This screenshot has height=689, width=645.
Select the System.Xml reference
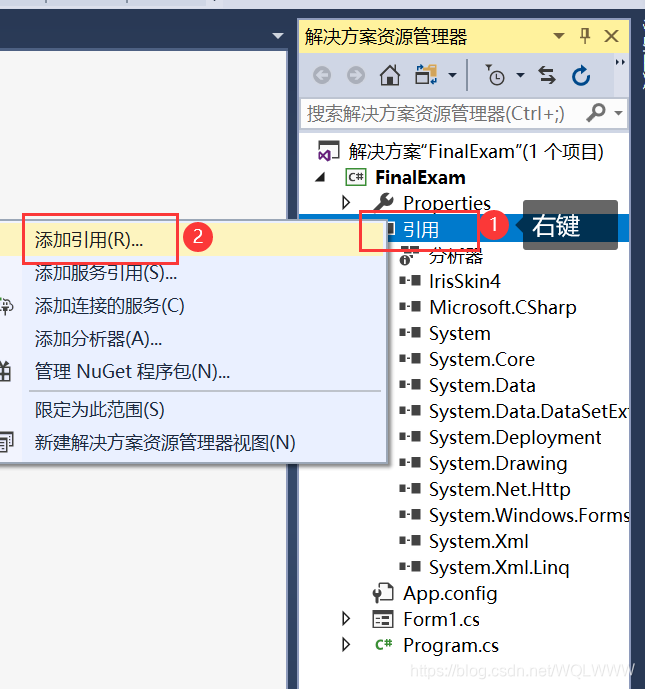coord(478,541)
